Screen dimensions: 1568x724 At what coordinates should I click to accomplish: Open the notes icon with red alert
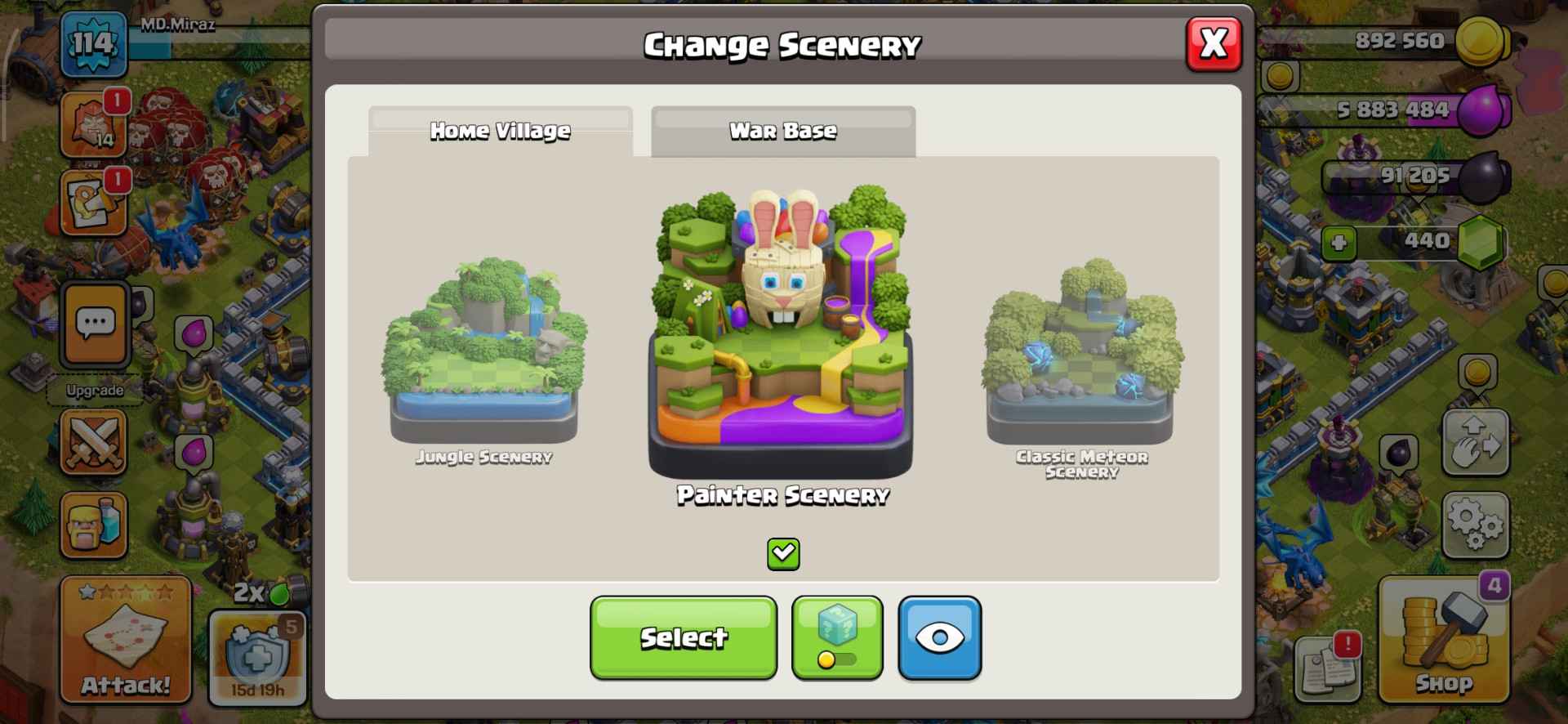[x=1327, y=667]
